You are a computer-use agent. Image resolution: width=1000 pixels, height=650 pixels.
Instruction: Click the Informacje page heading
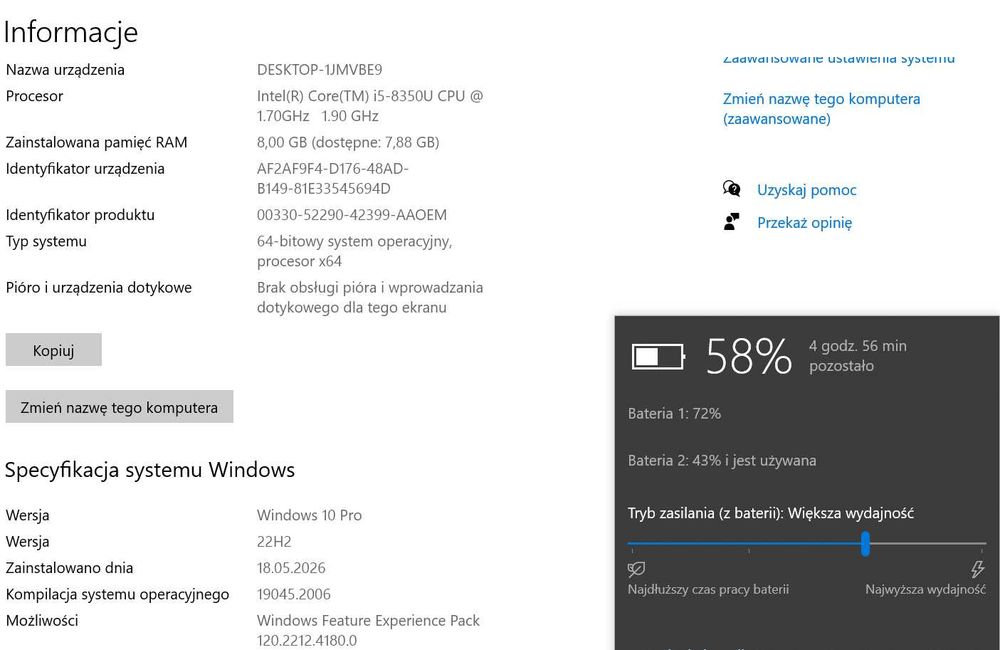click(x=71, y=32)
